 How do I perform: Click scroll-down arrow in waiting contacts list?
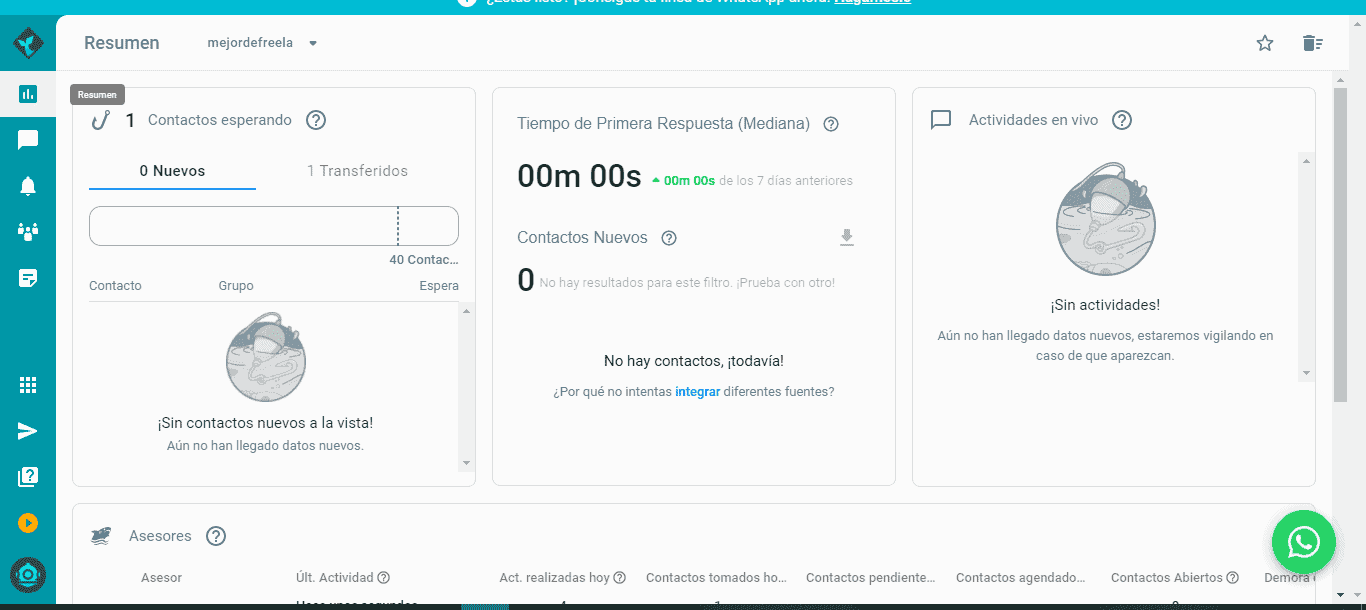(466, 463)
